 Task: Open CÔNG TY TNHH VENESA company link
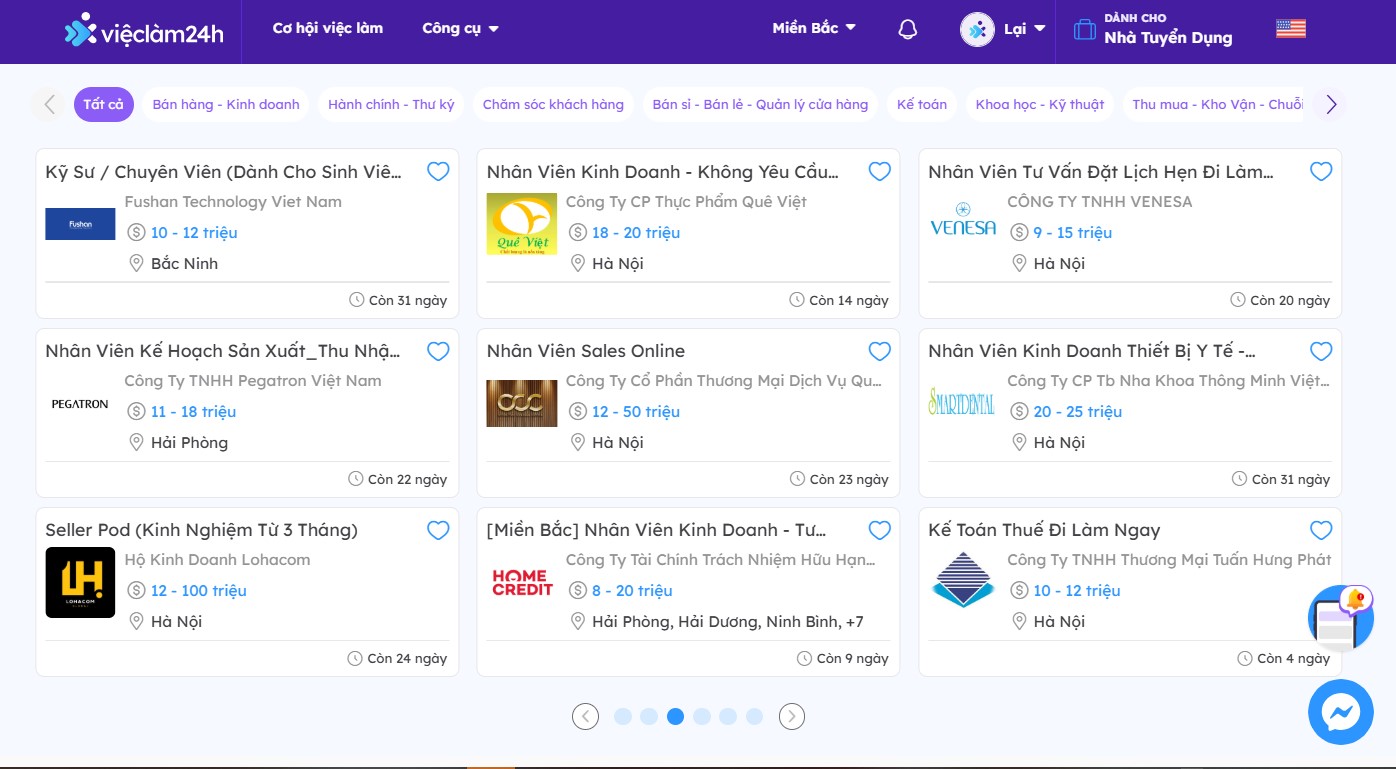pyautogui.click(x=1099, y=202)
